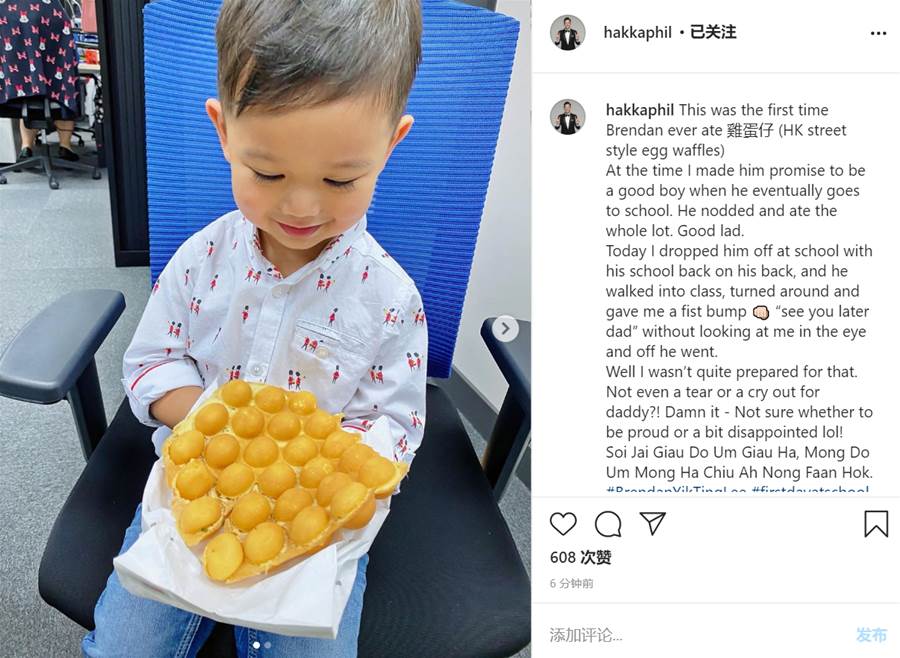Select the second carousel dot indicator
Image resolution: width=900 pixels, height=658 pixels.
click(x=268, y=645)
